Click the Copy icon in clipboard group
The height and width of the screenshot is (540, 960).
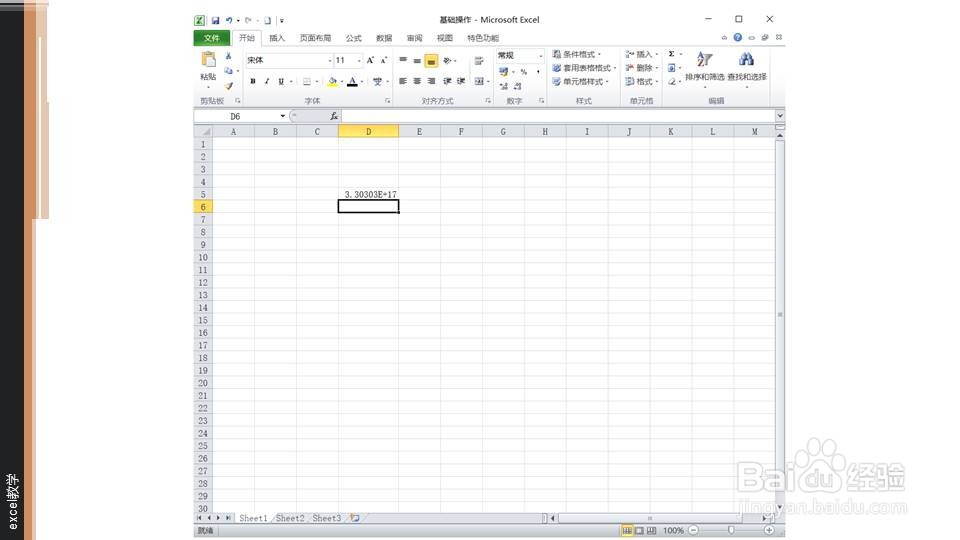pos(228,70)
